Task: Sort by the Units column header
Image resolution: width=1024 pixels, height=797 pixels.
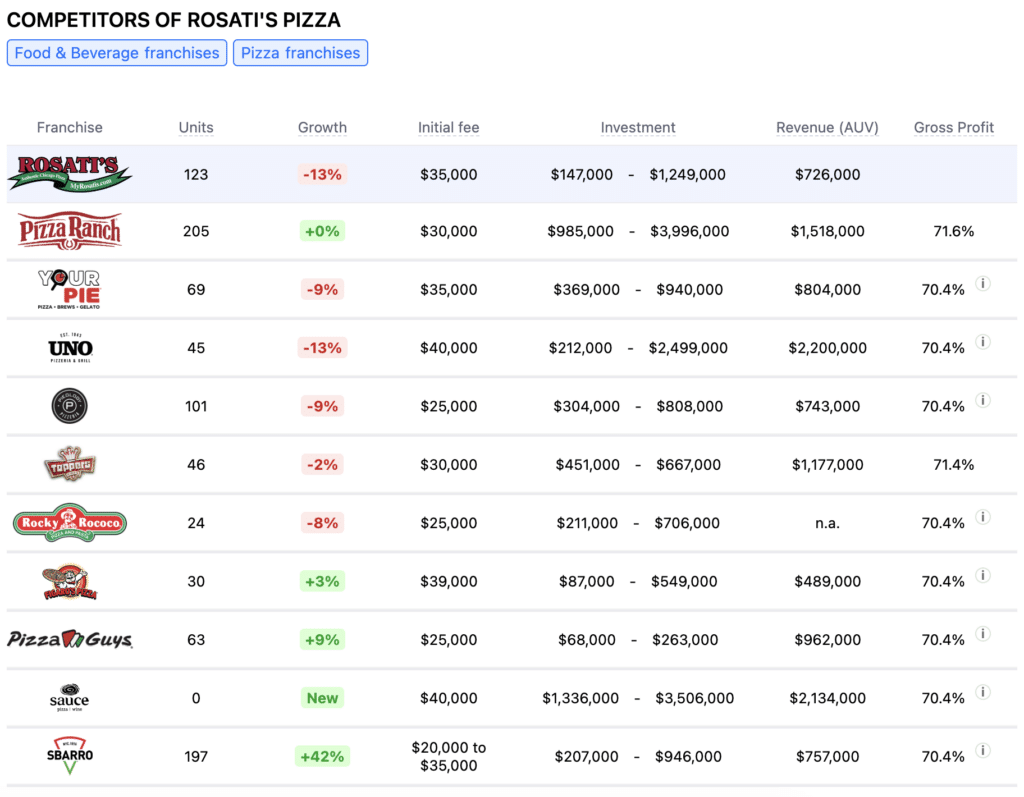Action: click(x=196, y=127)
